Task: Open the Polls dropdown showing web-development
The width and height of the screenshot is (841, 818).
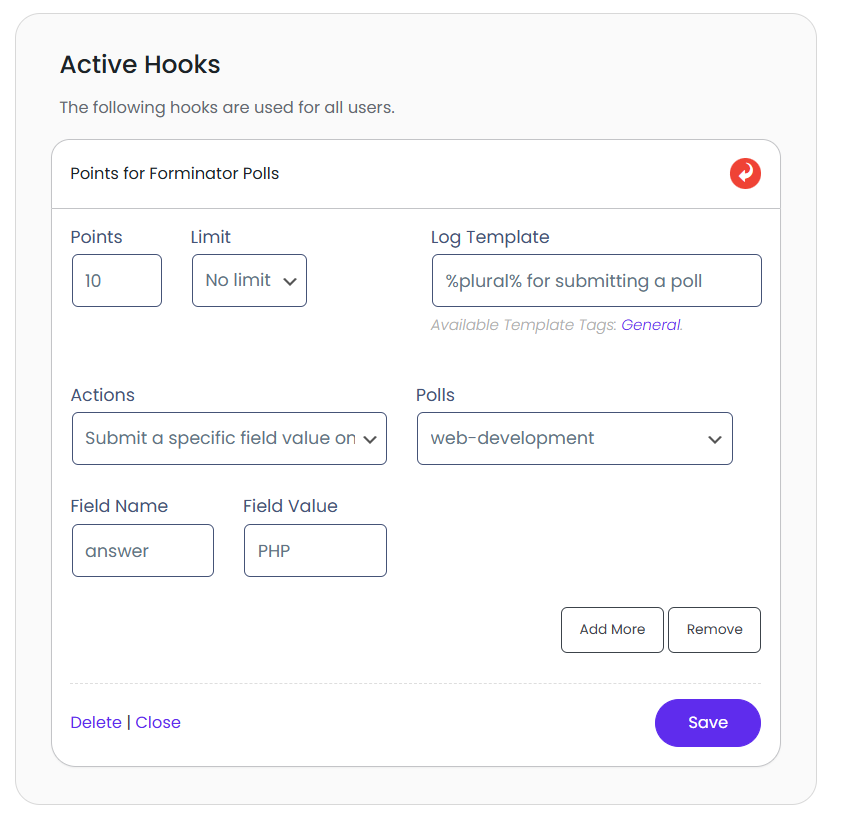Action: point(574,439)
